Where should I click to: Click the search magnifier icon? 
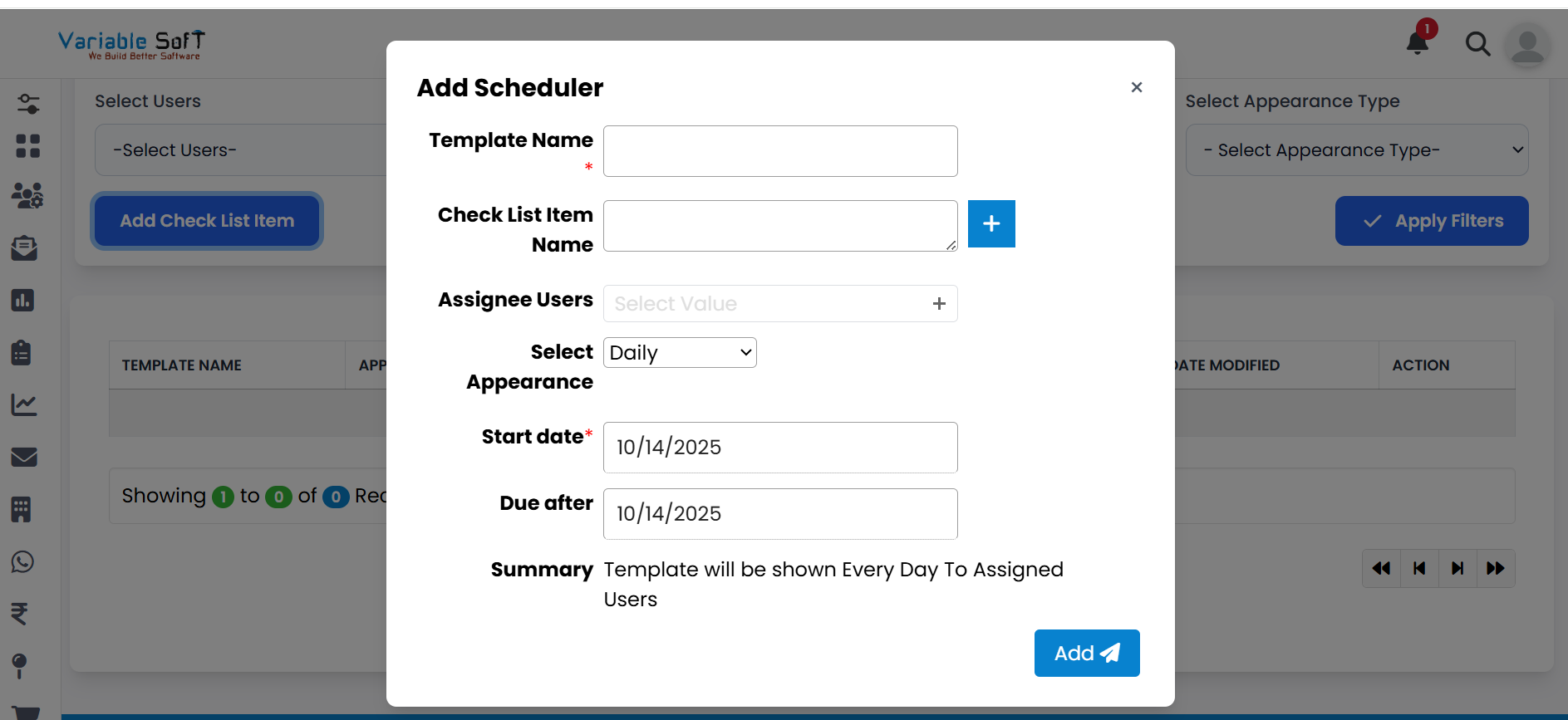click(1477, 43)
